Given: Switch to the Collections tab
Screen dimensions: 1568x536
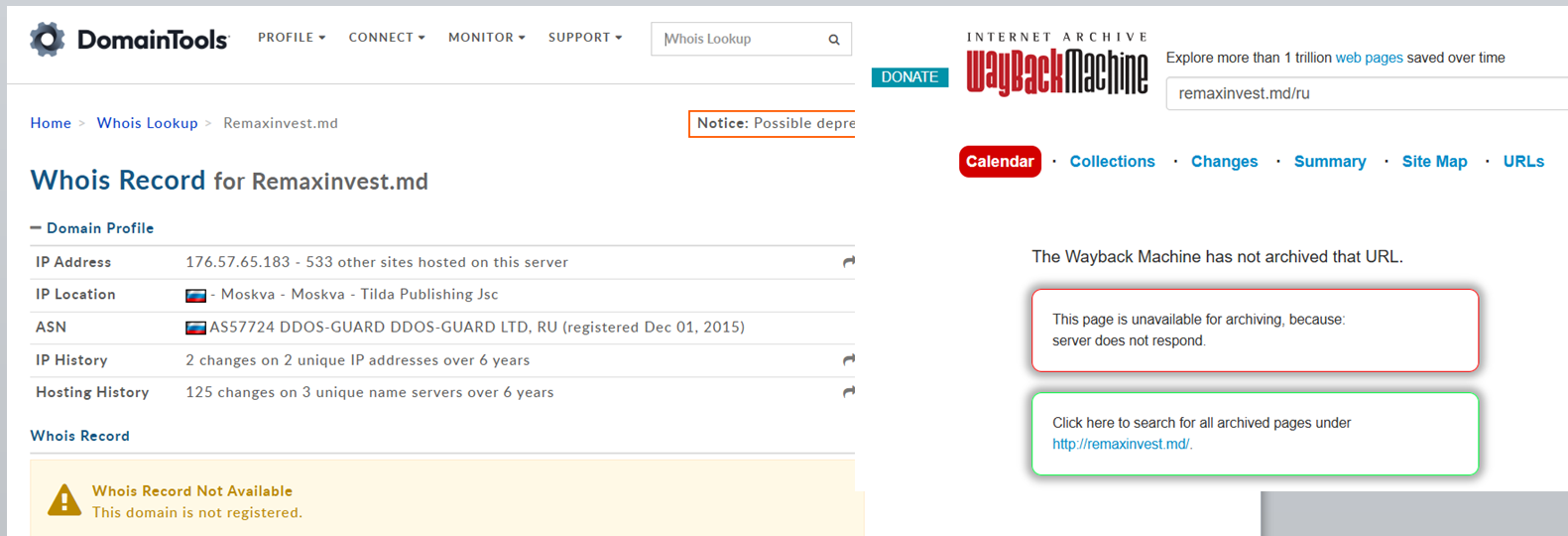Looking at the screenshot, I should (1112, 162).
